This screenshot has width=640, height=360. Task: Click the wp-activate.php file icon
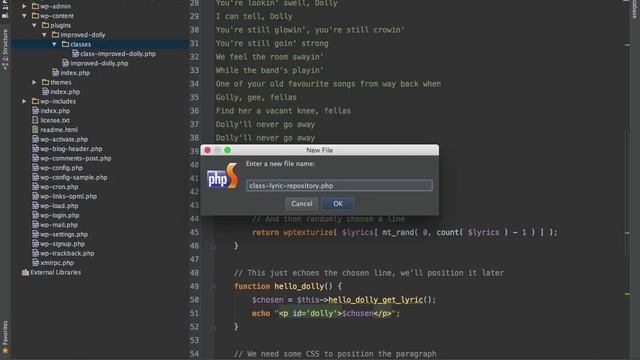click(x=36, y=139)
